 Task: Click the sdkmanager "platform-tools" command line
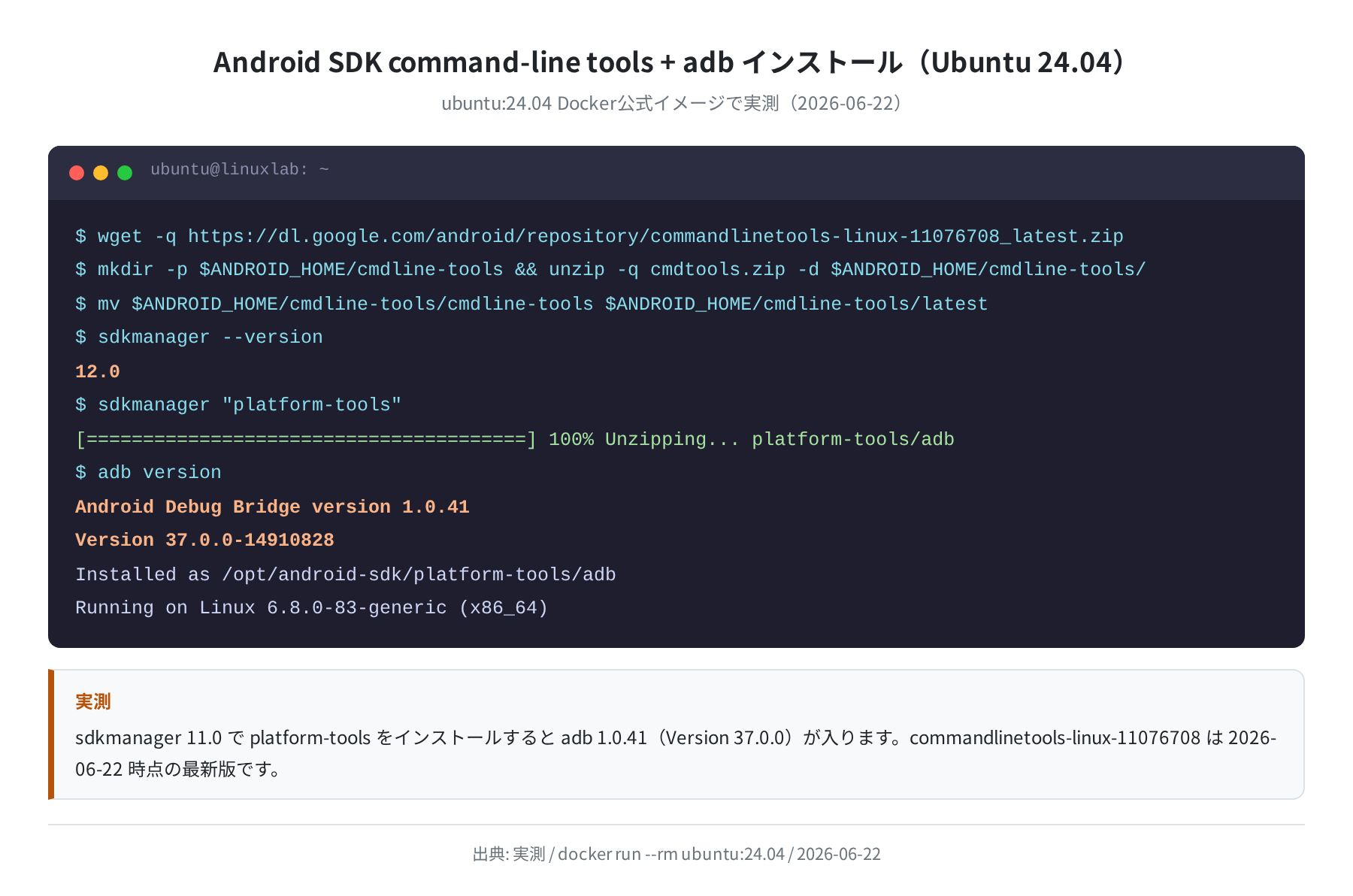tap(238, 404)
